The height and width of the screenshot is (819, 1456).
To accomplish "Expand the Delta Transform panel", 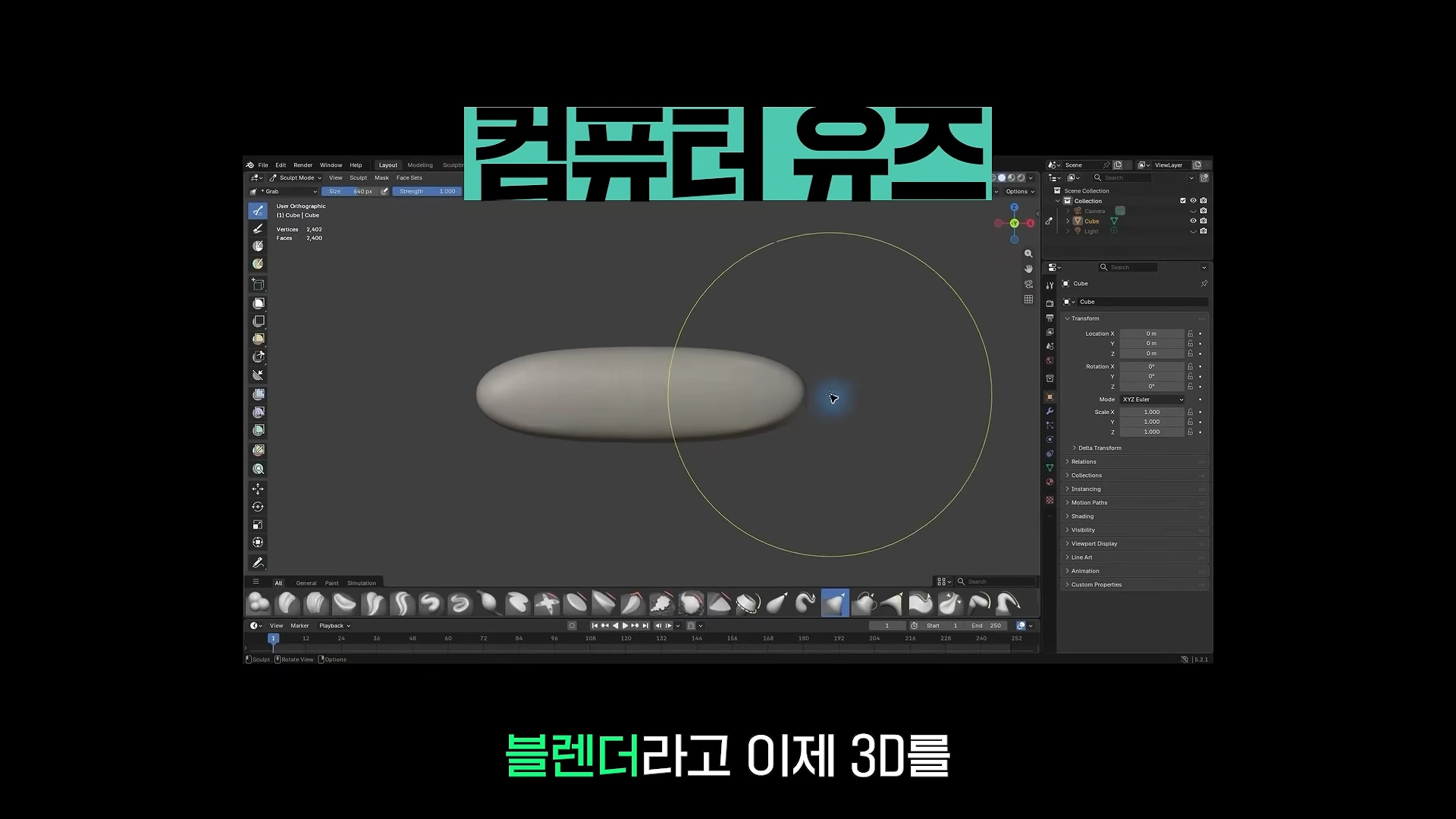I will [1100, 448].
